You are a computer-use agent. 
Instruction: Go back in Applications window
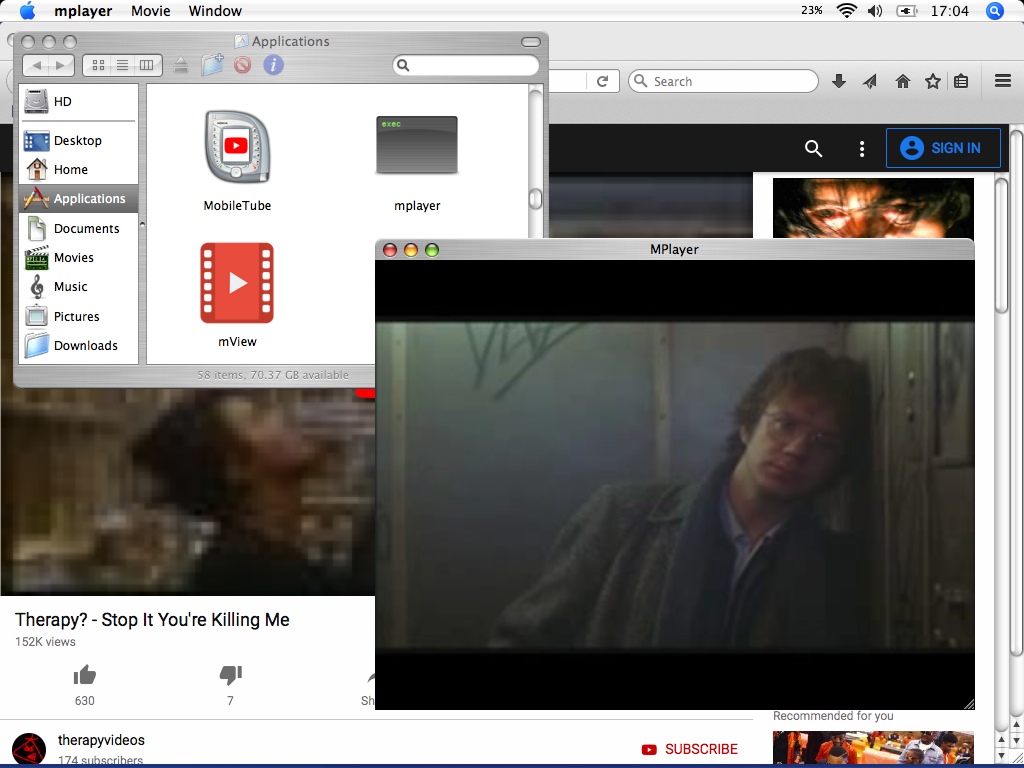37,65
